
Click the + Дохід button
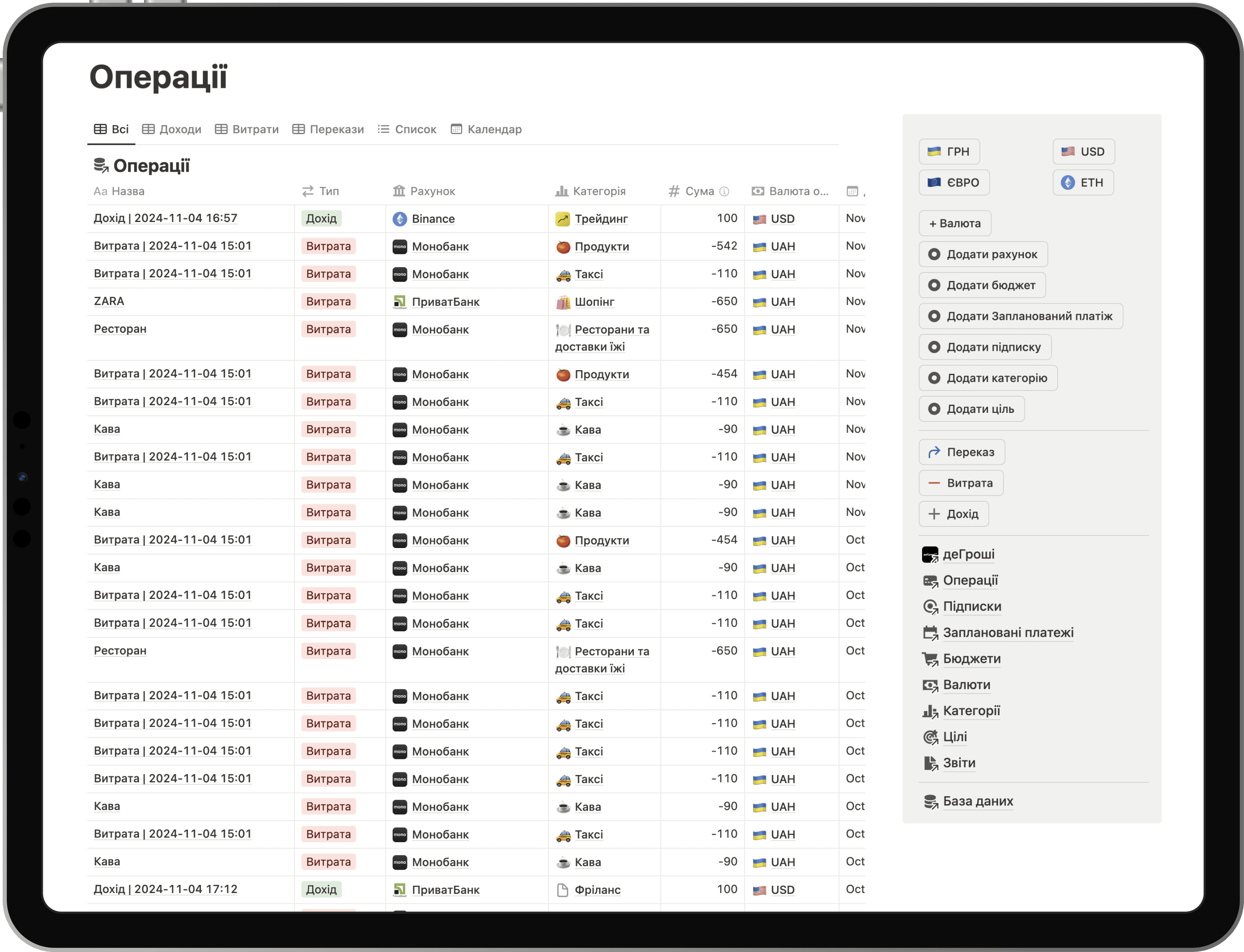pyautogui.click(x=954, y=514)
